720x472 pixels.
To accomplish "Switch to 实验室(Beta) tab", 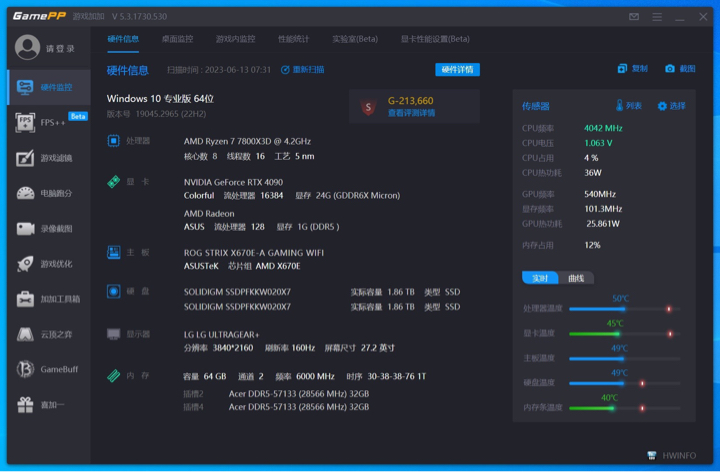I will 355,39.
